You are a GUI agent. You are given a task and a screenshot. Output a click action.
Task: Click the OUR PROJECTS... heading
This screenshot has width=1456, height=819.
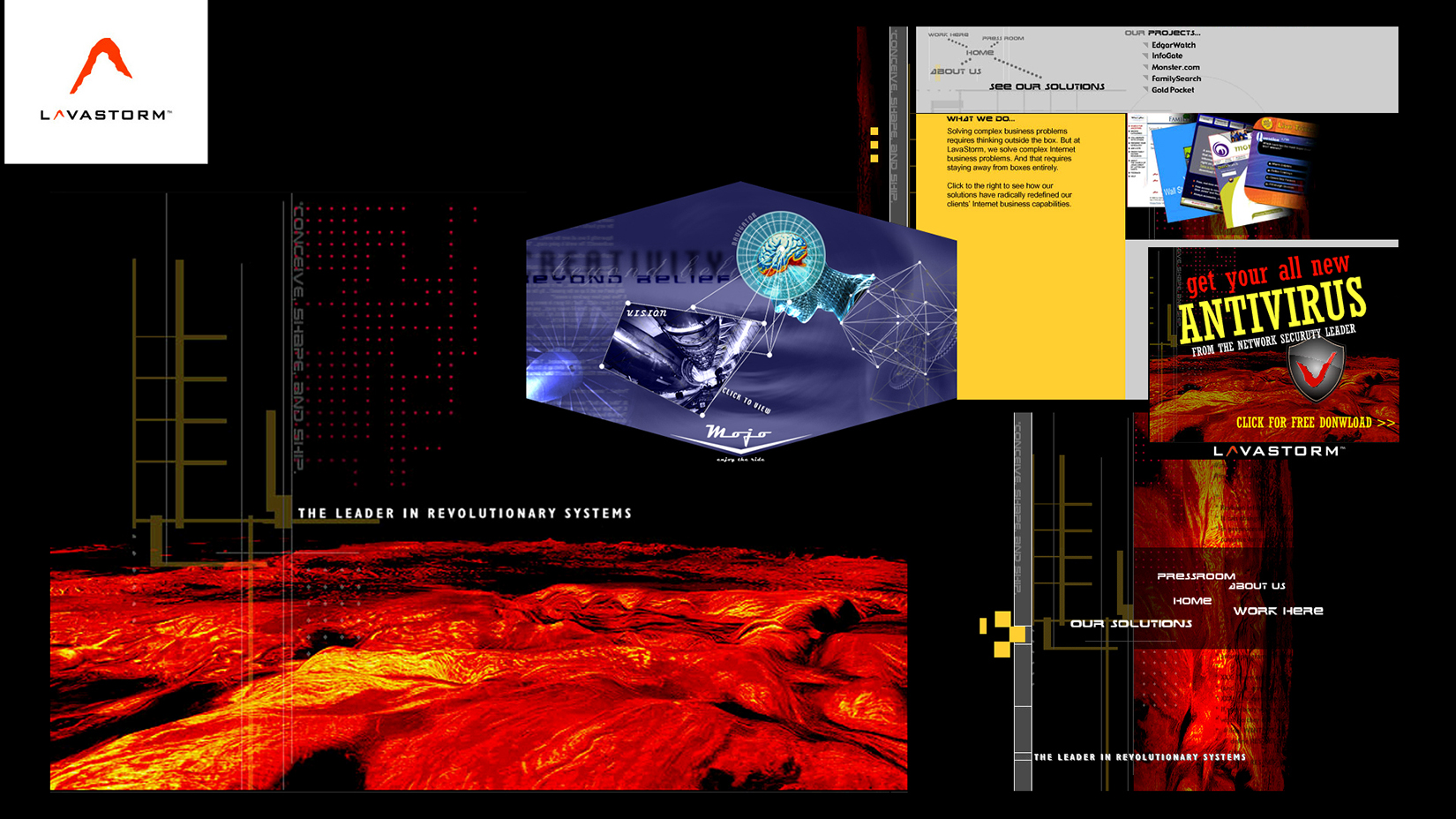(1162, 33)
